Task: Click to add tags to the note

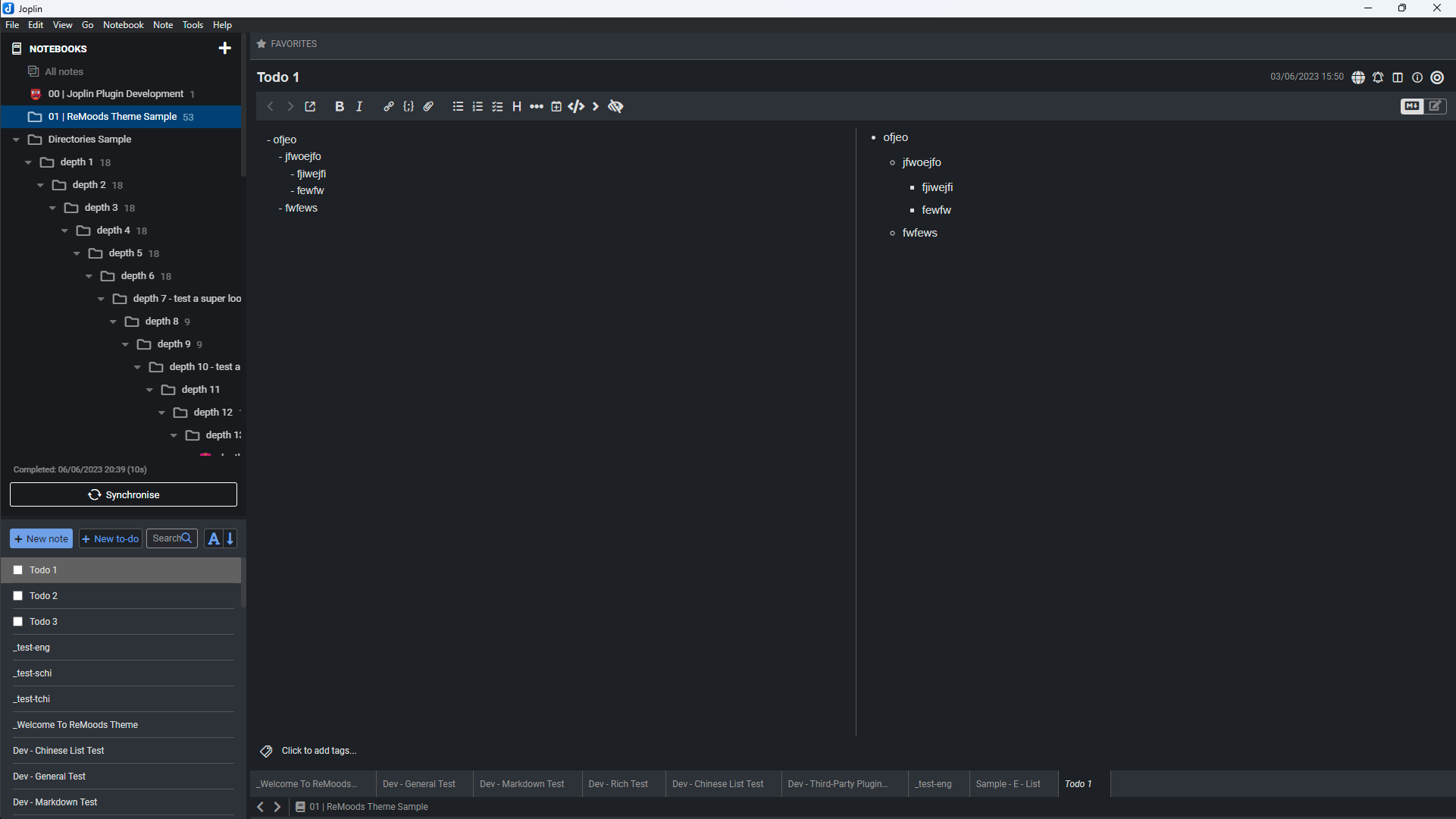Action: coord(318,750)
